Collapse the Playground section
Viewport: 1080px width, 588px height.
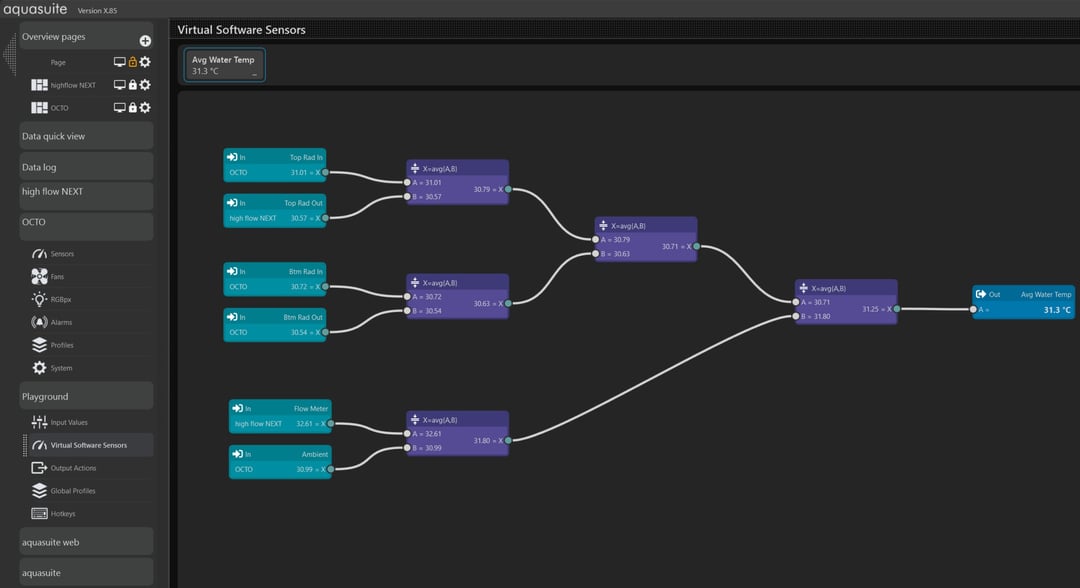86,397
